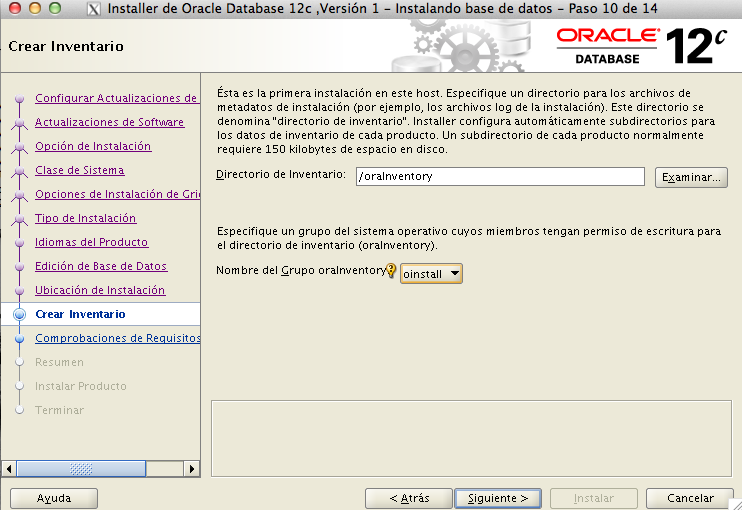Viewport: 742px width, 510px height.
Task: Go to Ubicación de Instalación step
Action: coord(100,290)
